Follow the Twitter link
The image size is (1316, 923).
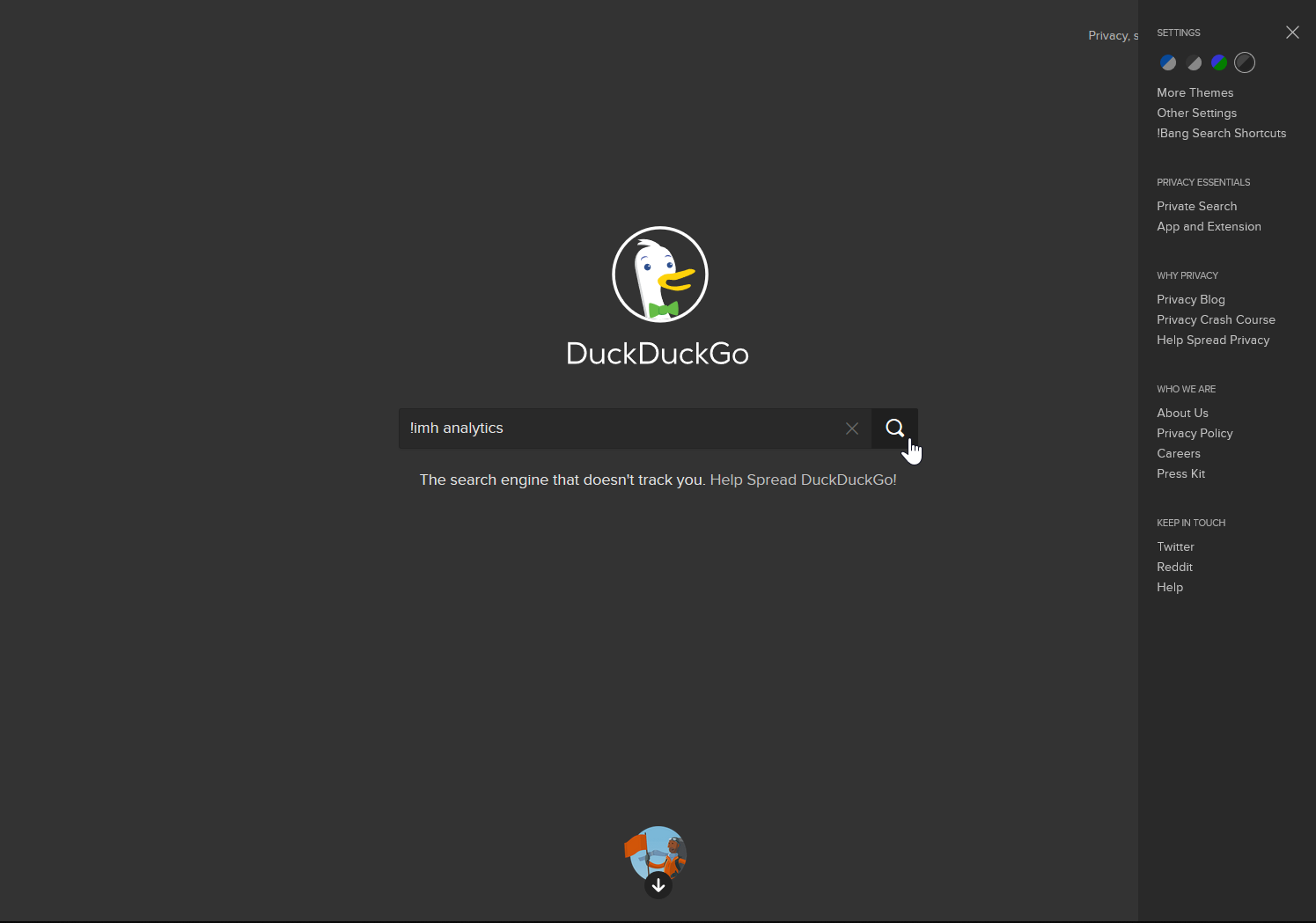pos(1175,546)
